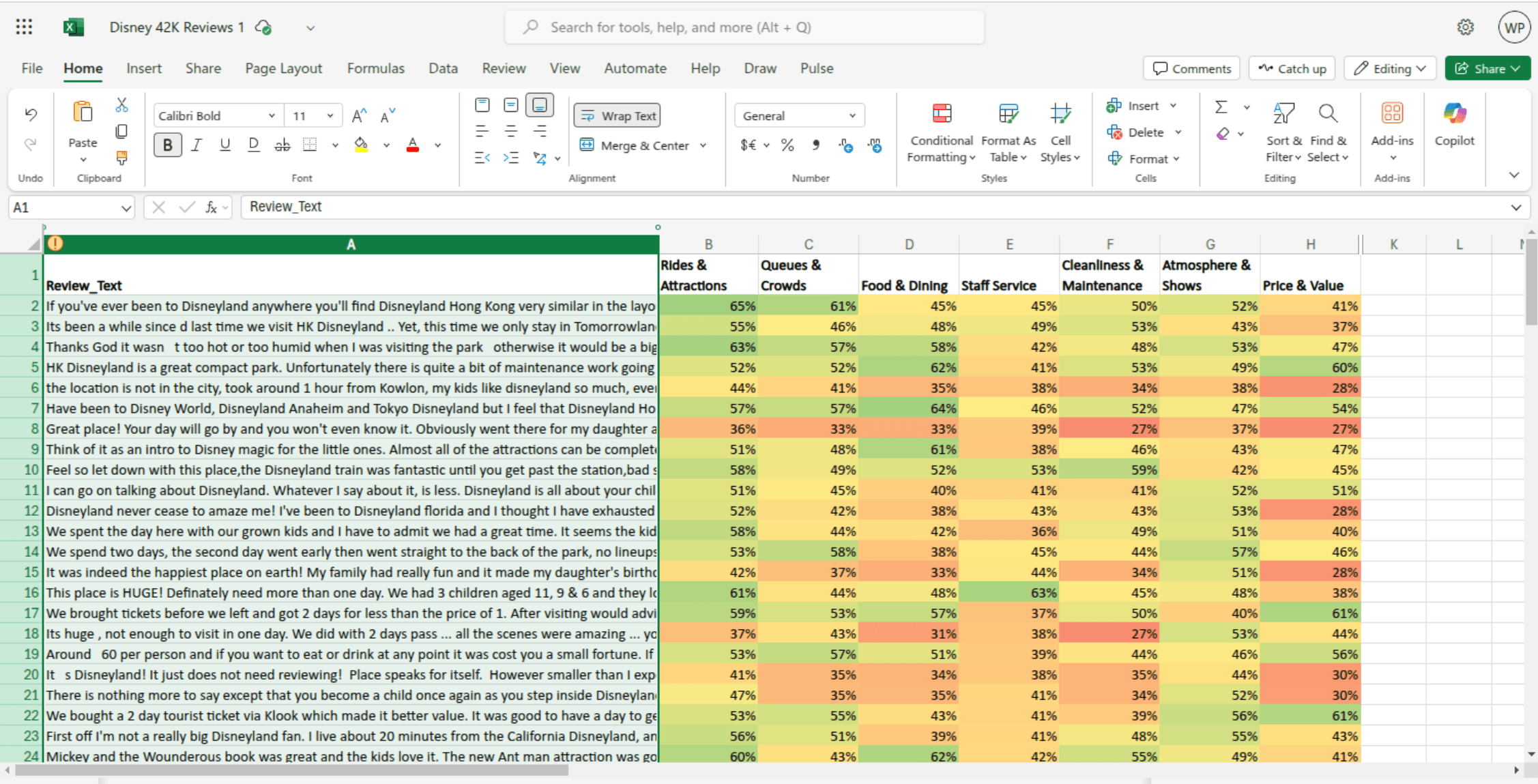1538x784 pixels.
Task: Click the AutoSum sigma icon
Action: tap(1221, 106)
